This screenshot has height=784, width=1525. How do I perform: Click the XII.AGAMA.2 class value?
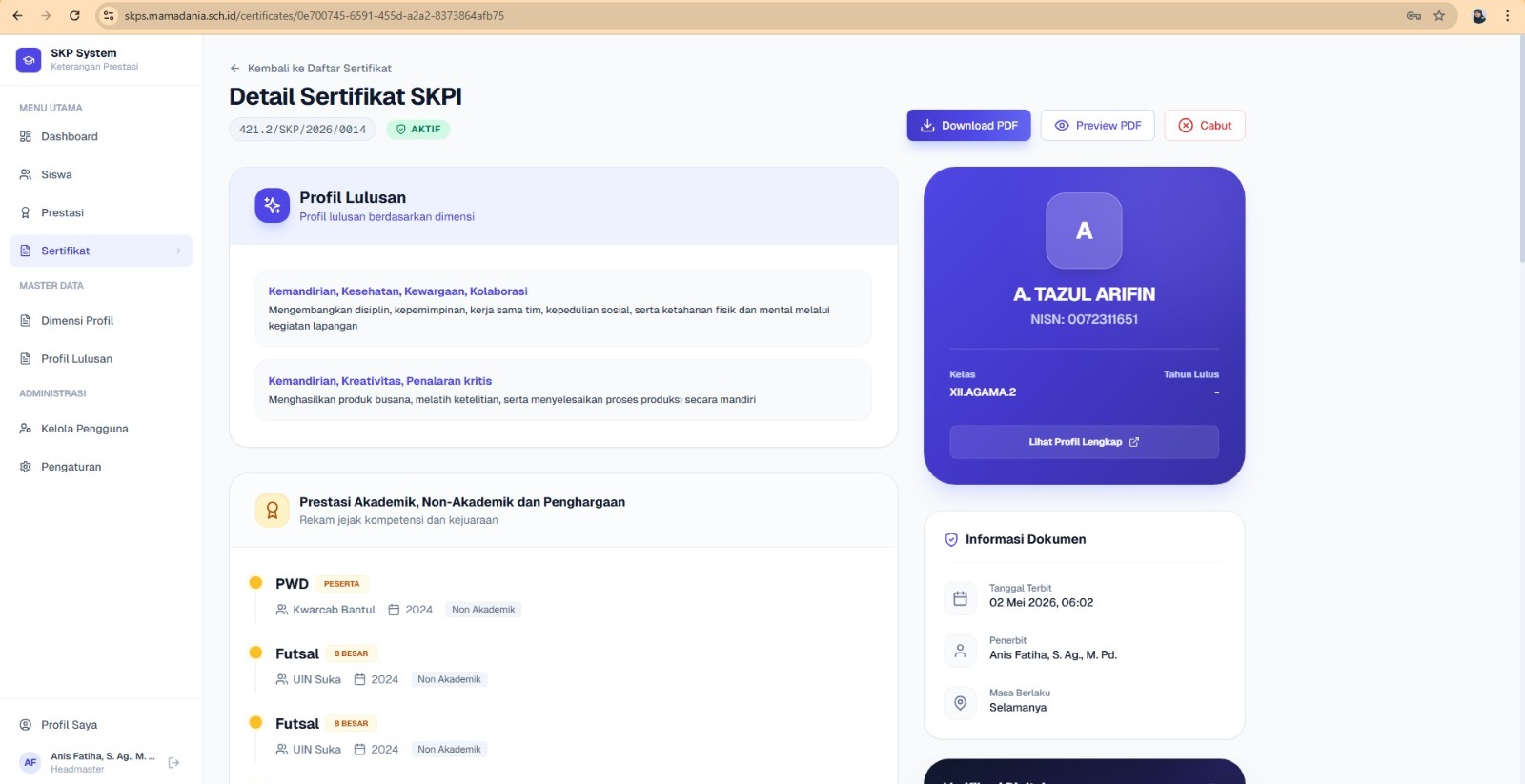[x=983, y=392]
